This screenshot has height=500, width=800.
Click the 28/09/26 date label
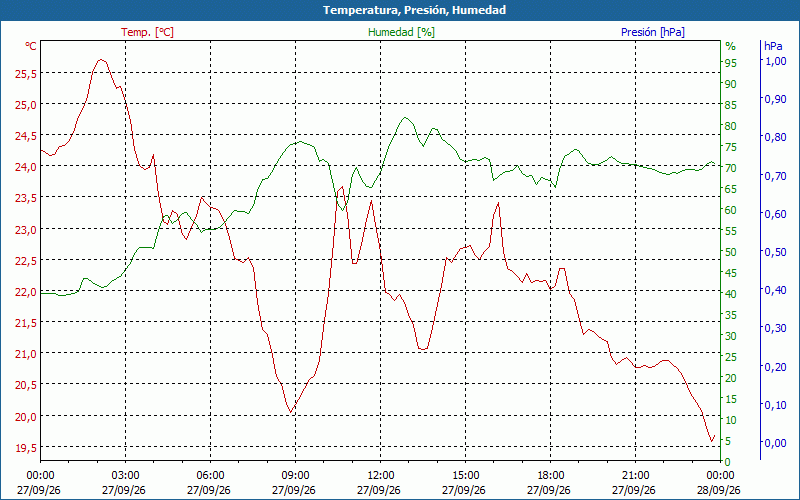(x=719, y=490)
